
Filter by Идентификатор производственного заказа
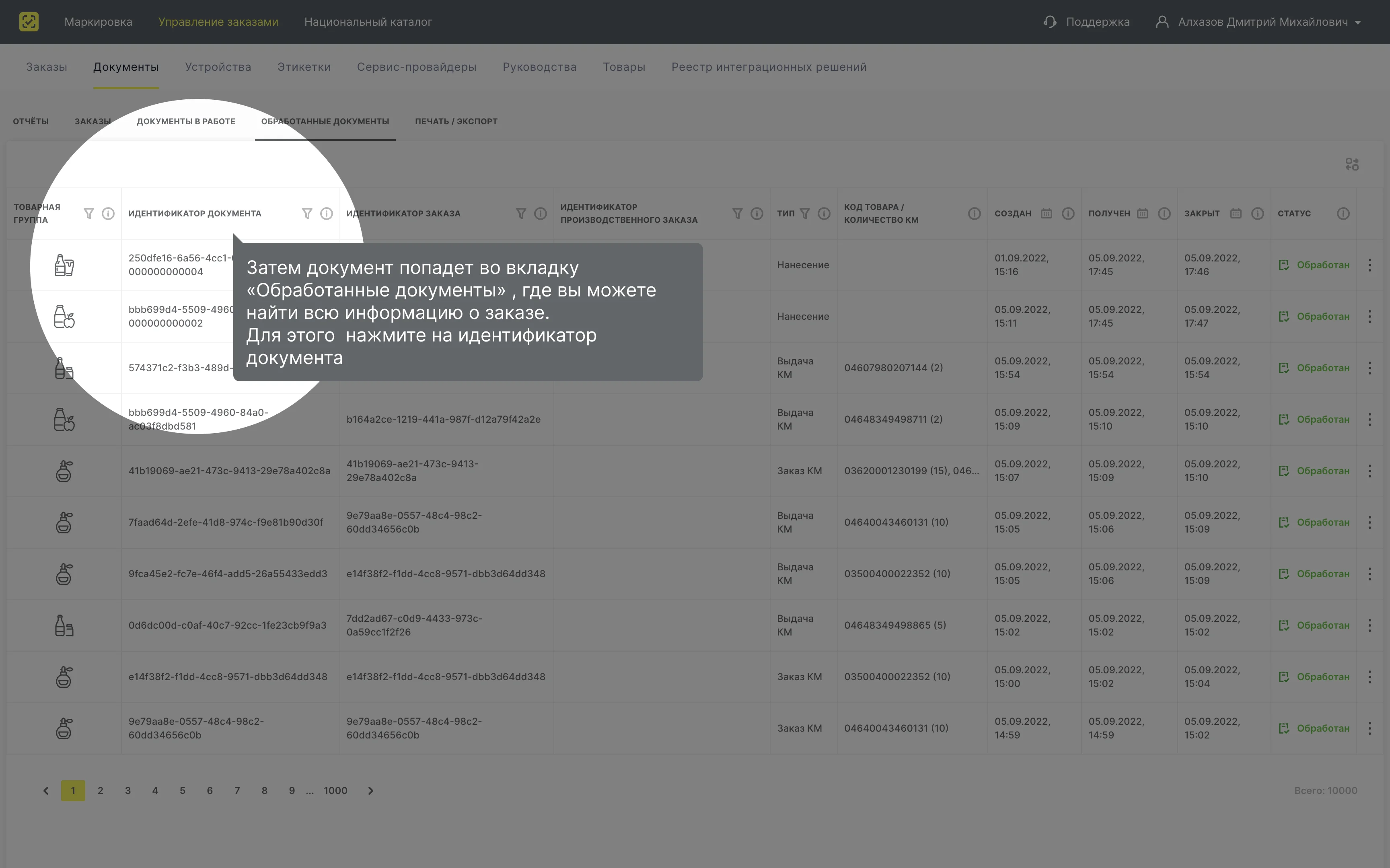point(738,214)
